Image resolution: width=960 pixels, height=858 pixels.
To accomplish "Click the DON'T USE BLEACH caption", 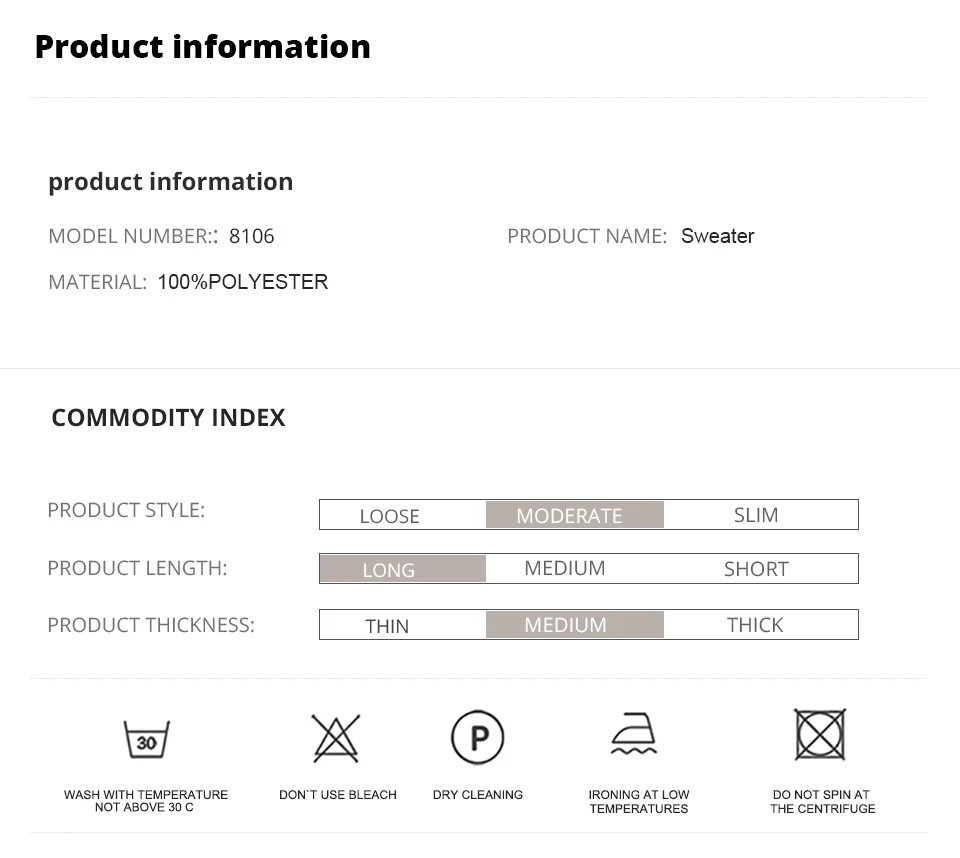I will click(338, 794).
